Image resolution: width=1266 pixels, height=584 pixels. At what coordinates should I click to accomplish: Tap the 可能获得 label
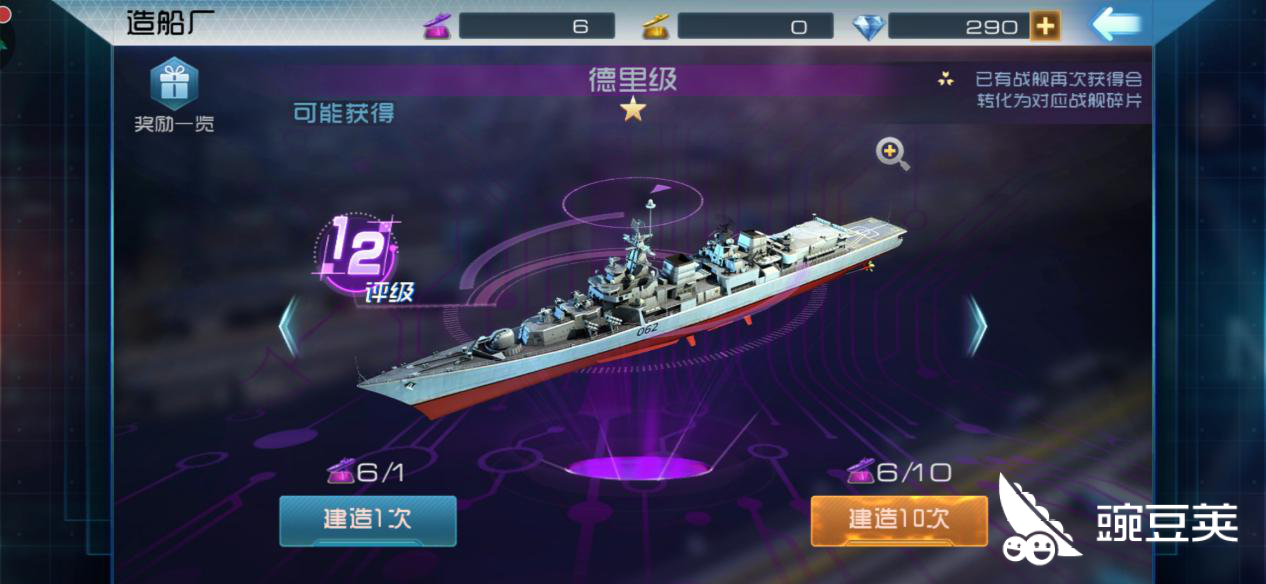(344, 112)
